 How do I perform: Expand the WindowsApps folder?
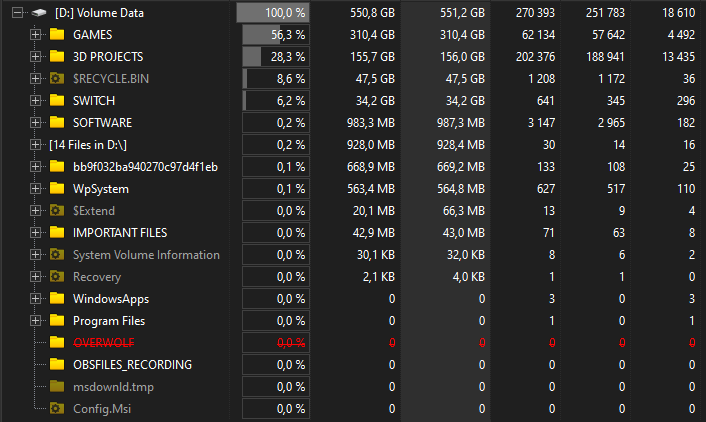(x=35, y=299)
